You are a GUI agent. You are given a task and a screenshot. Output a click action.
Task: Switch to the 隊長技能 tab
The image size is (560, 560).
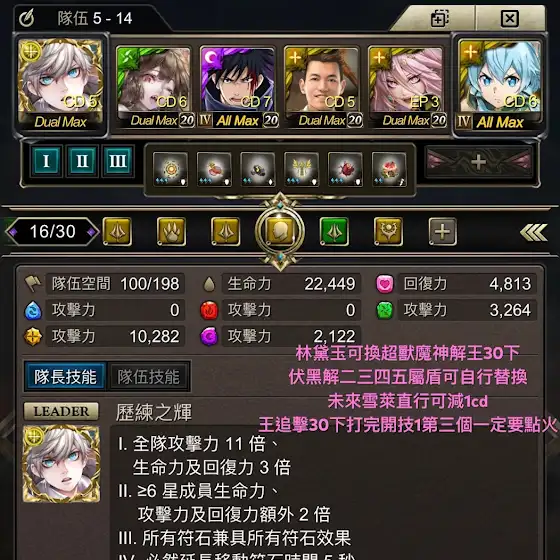pos(65,377)
